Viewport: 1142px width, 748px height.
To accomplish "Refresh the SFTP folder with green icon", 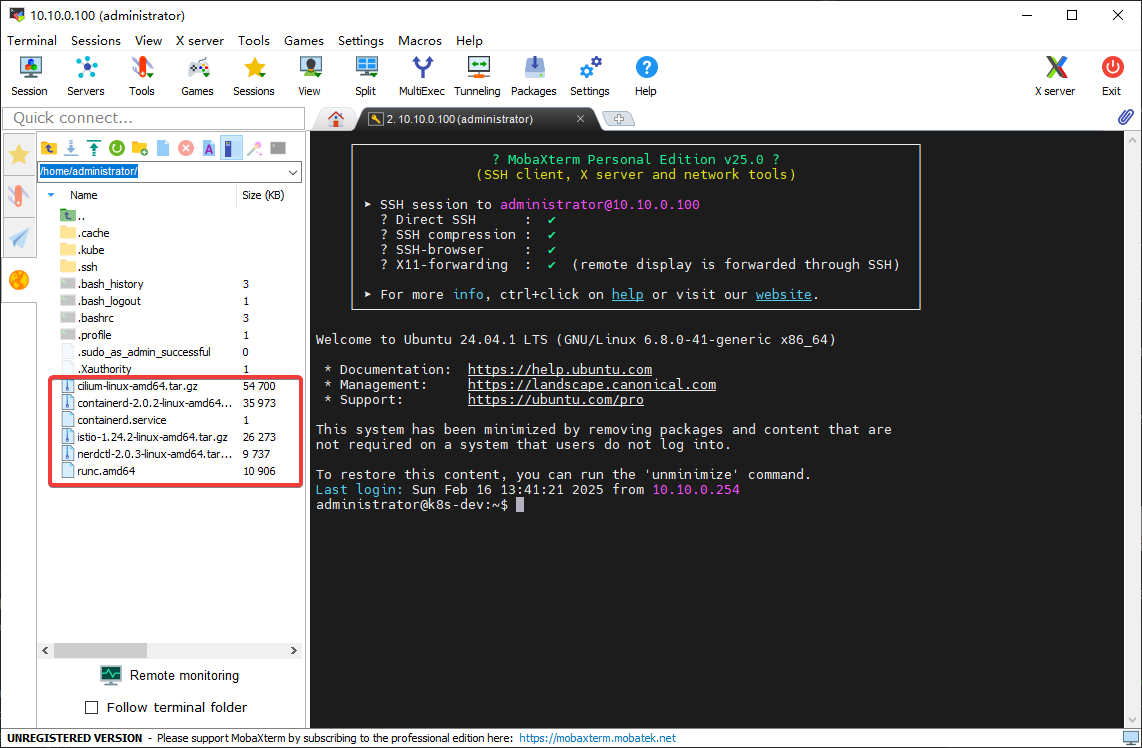I will pos(117,149).
